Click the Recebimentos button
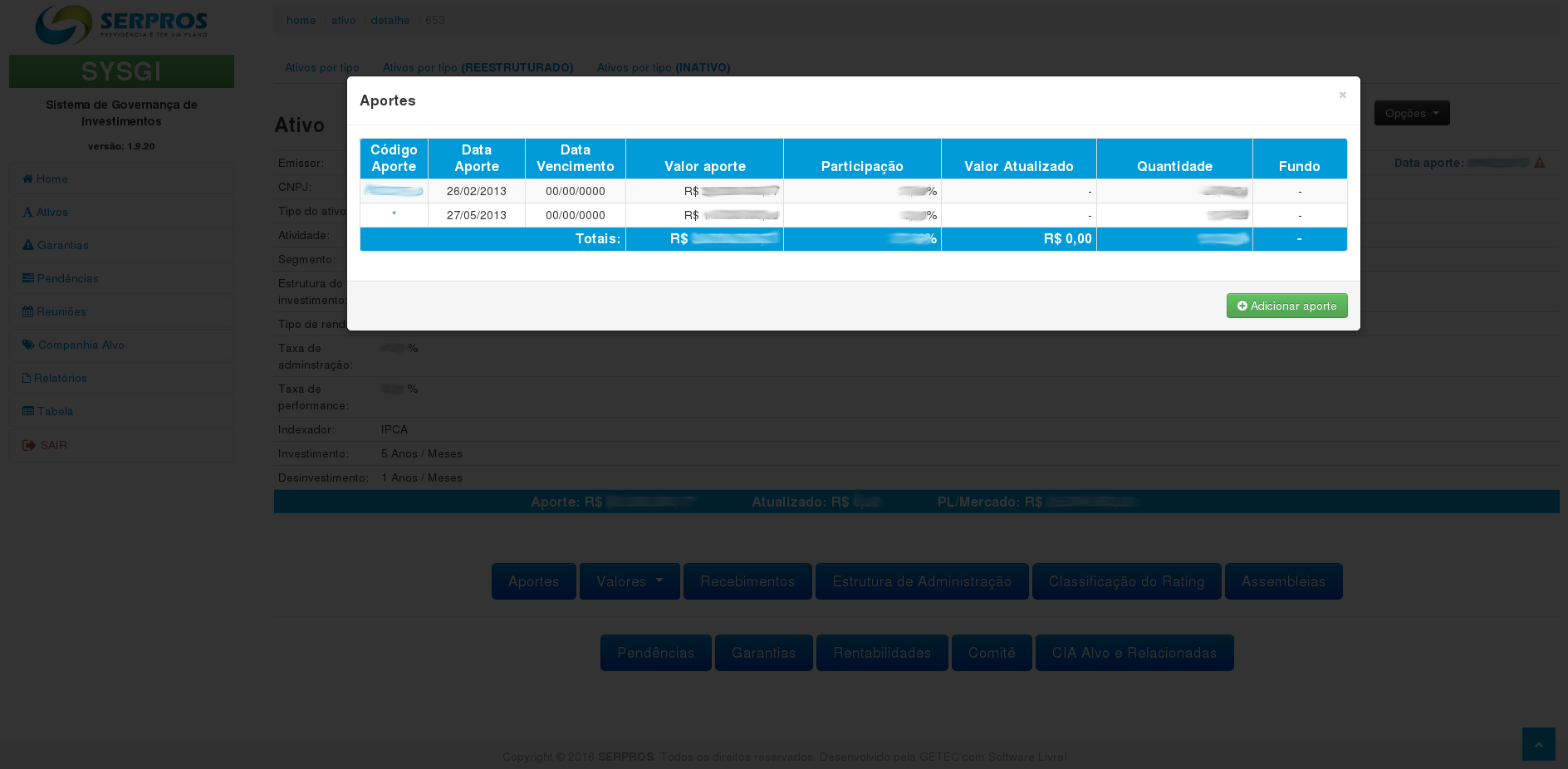The width and height of the screenshot is (1568, 769). tap(747, 581)
